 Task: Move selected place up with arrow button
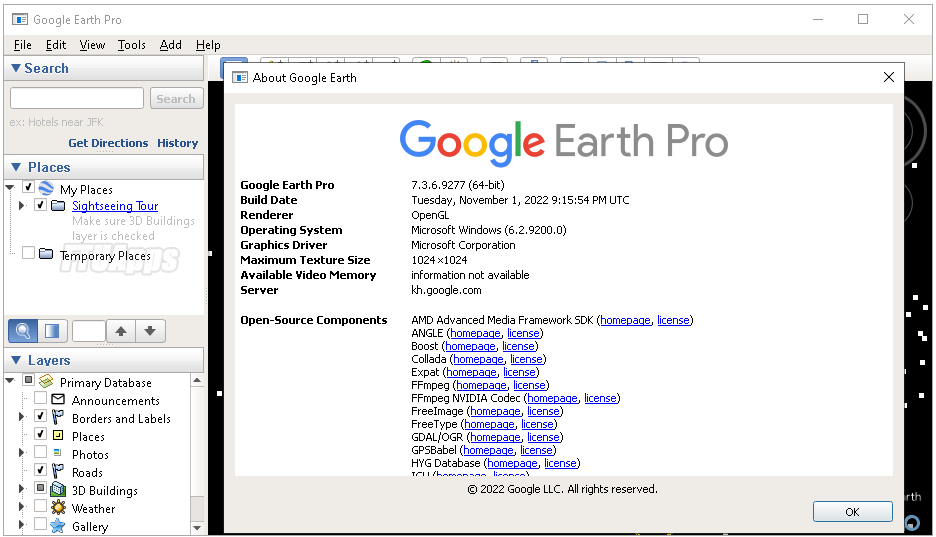(x=121, y=331)
